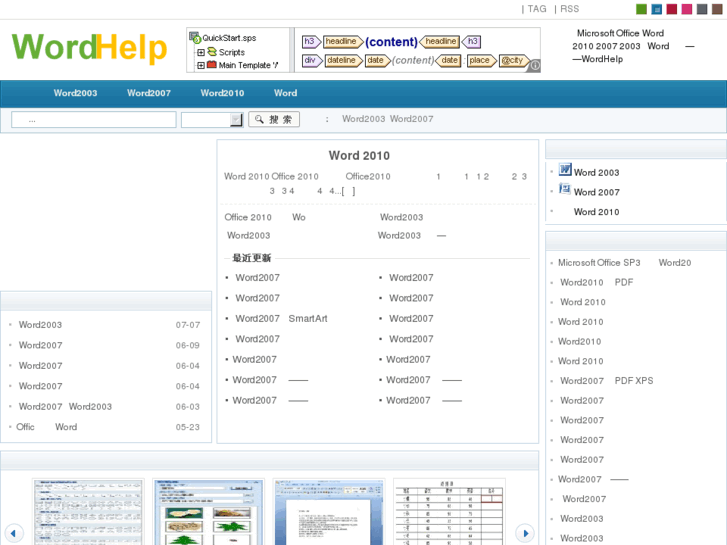Click the QuickStart.sps file icon in banner

[x=195, y=37]
